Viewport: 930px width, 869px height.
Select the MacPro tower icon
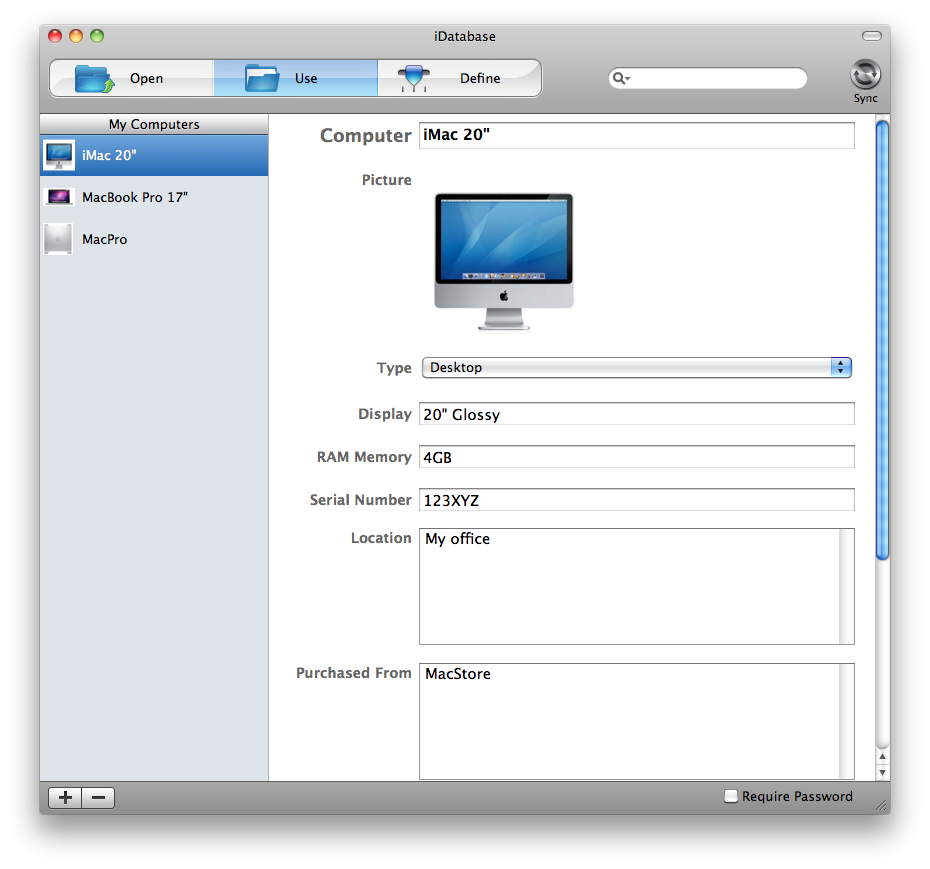pos(59,239)
